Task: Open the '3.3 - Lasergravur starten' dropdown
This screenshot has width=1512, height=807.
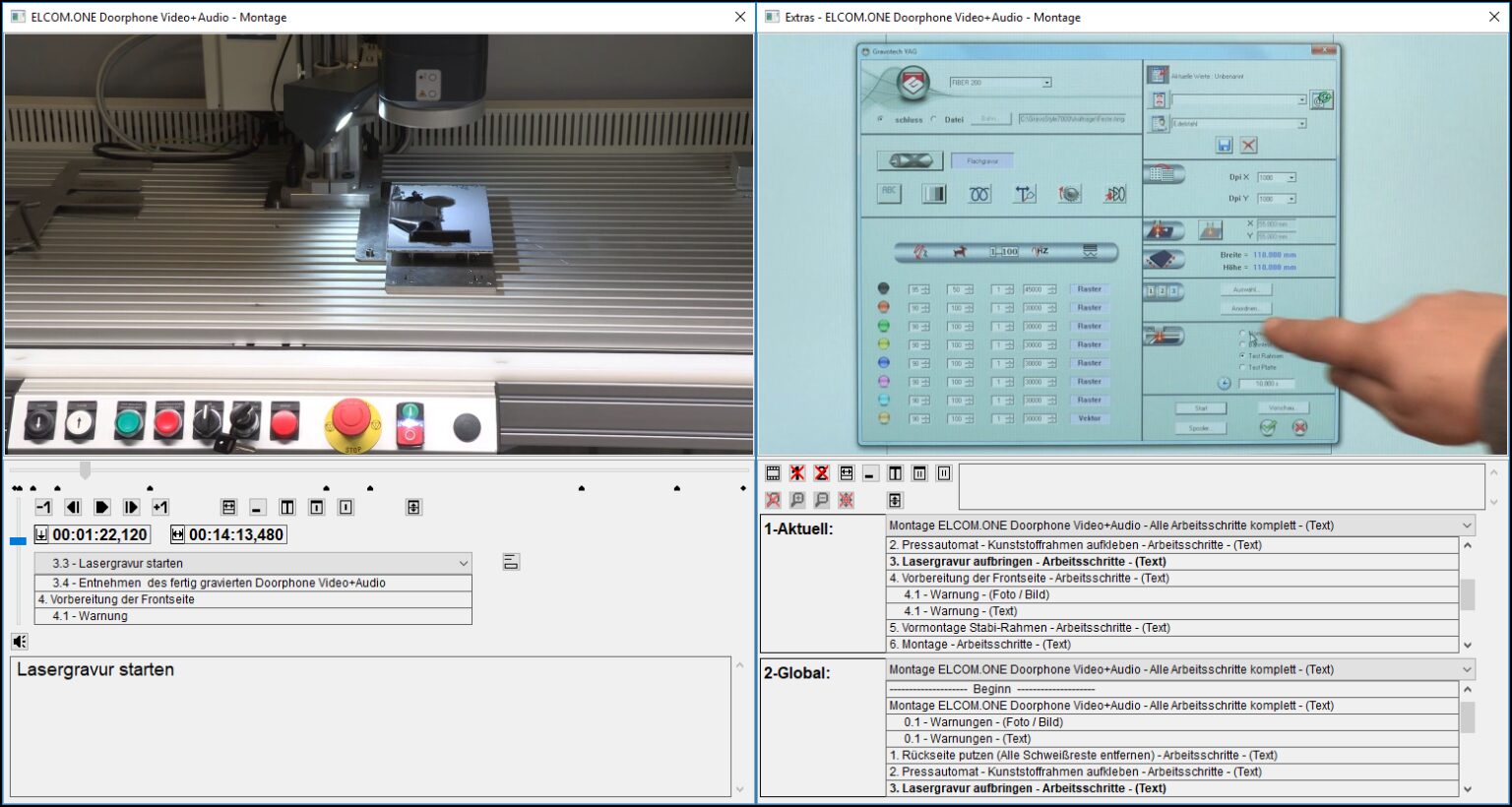Action: point(463,563)
